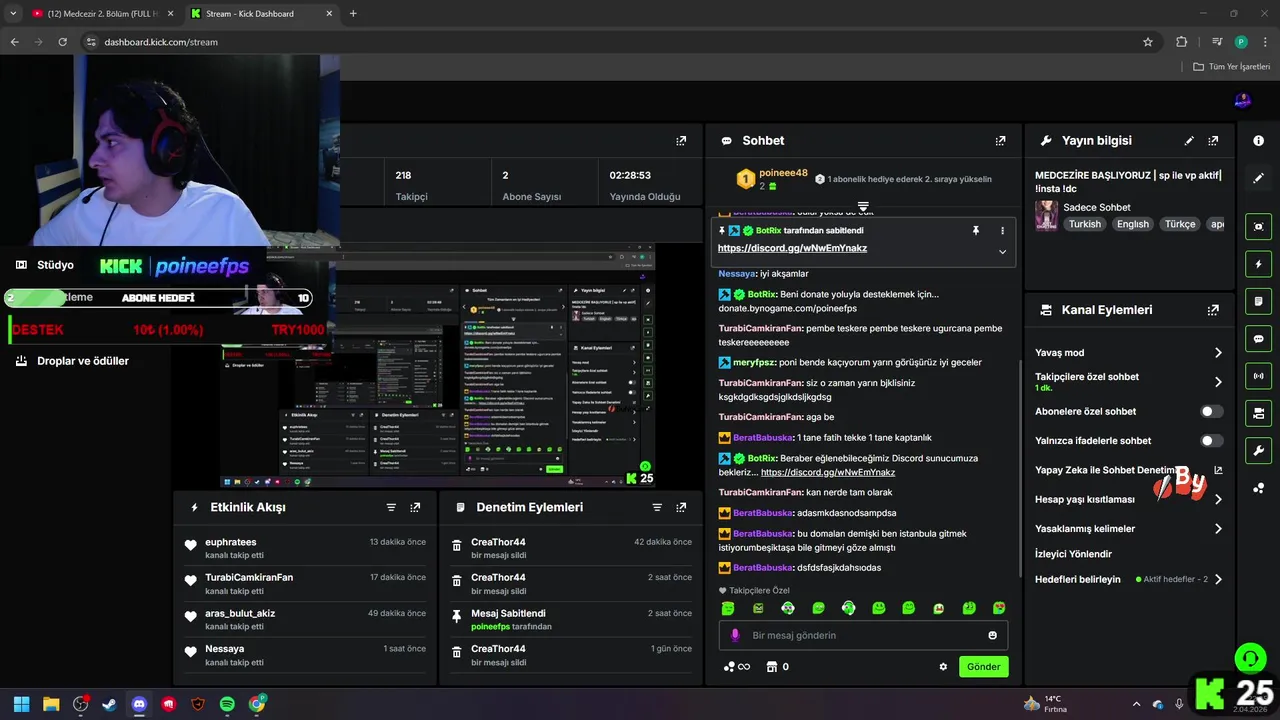Collapse the chat leaderboard header arrow

[x=863, y=206]
